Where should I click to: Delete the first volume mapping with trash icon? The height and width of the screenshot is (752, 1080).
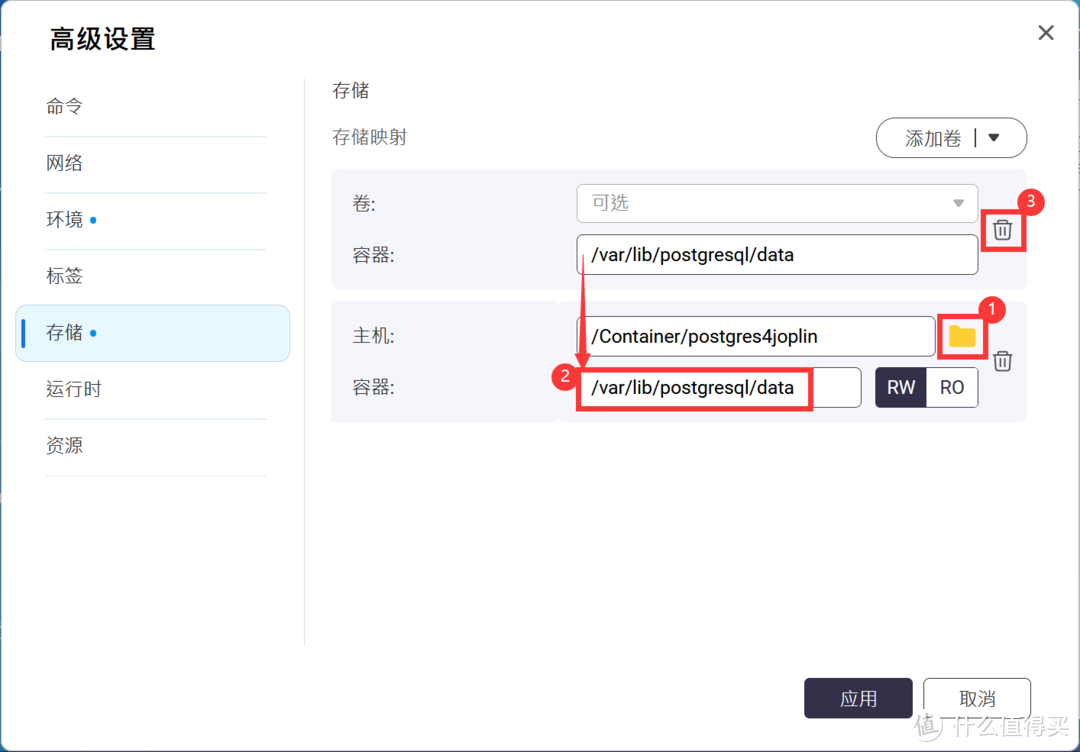(x=1002, y=229)
